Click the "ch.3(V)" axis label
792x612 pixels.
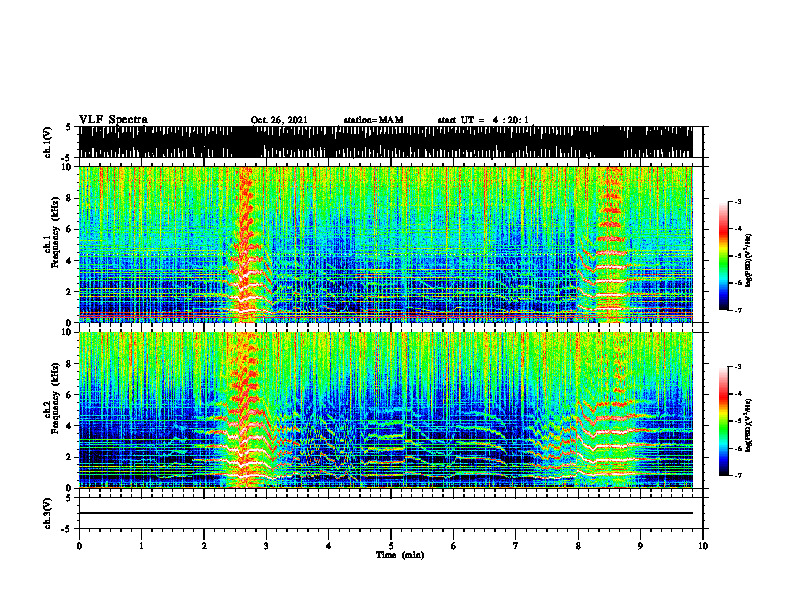pos(48,513)
